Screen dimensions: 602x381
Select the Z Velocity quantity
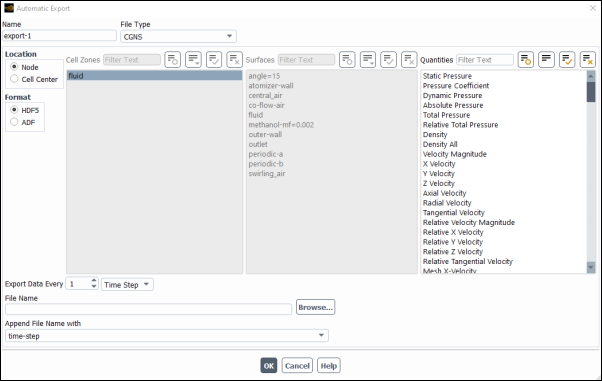pyautogui.click(x=439, y=183)
